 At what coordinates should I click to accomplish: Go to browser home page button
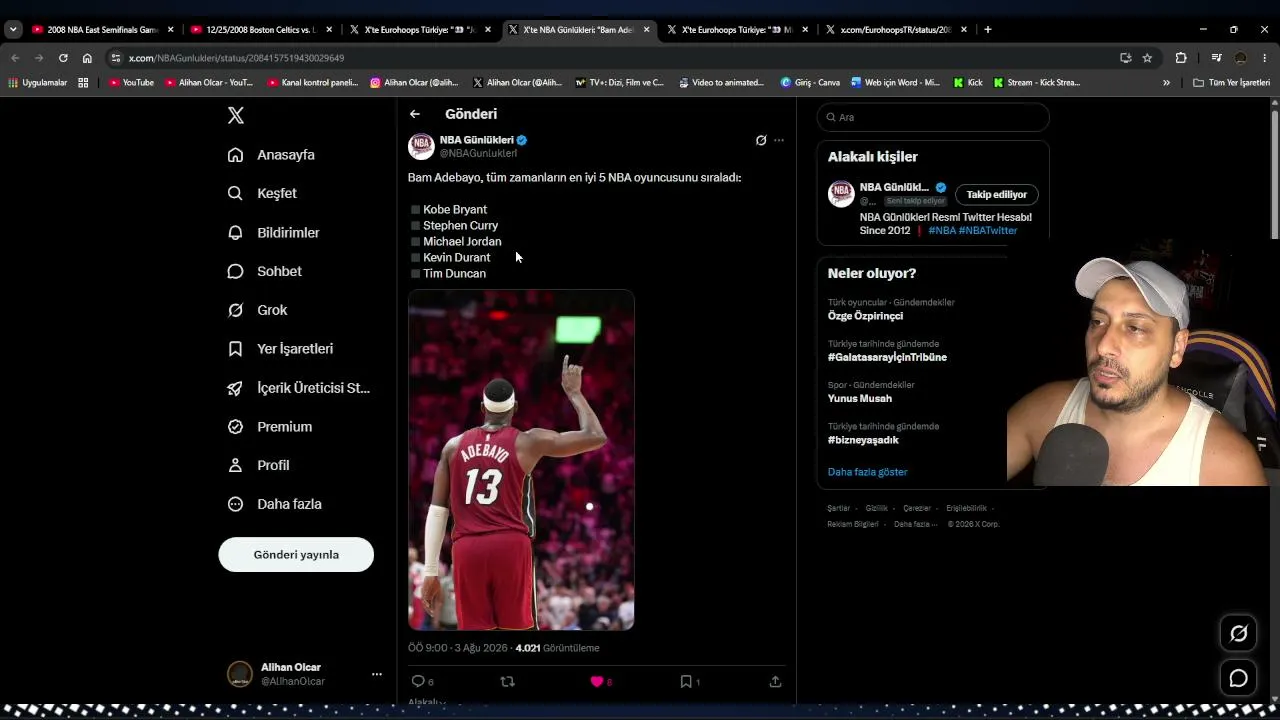87,58
